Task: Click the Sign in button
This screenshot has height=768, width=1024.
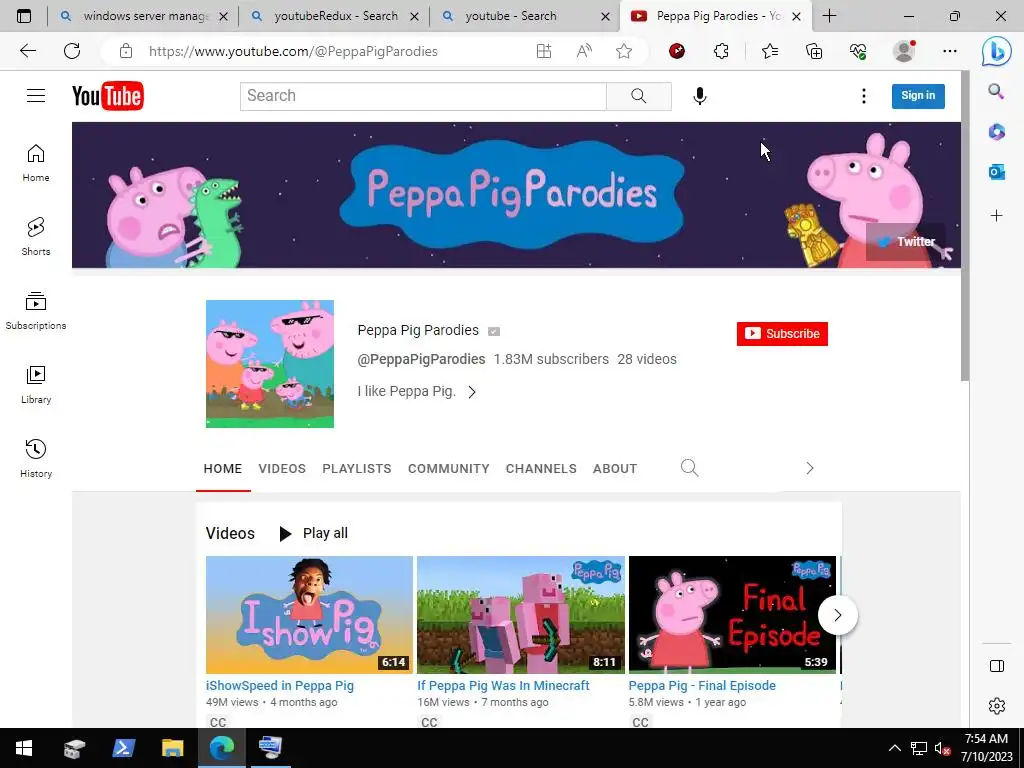Action: 918,96
